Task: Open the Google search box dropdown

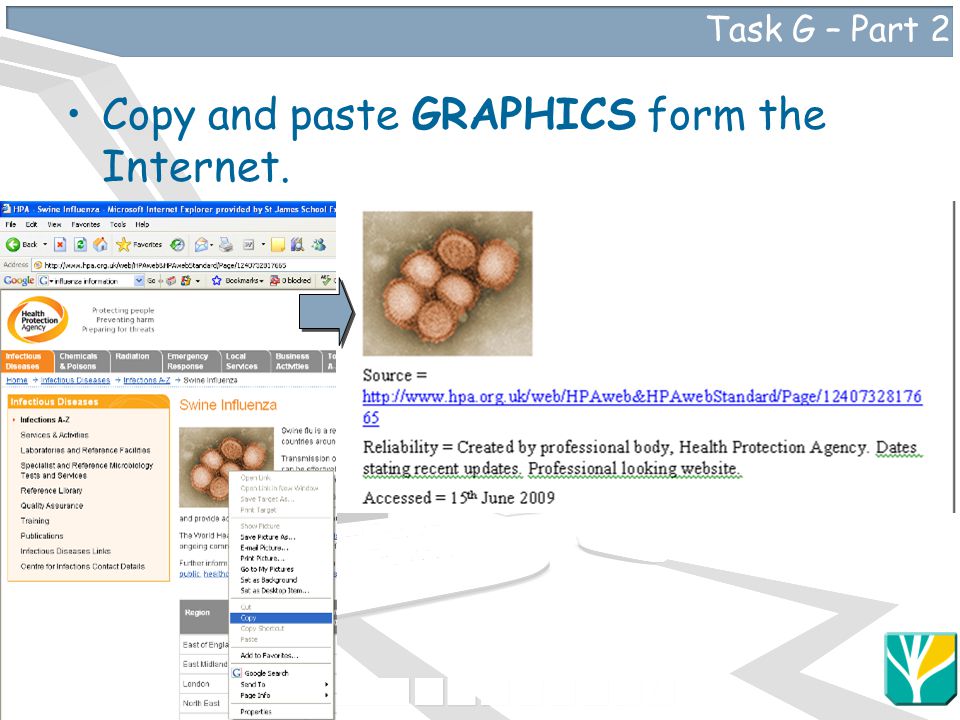Action: [139, 280]
